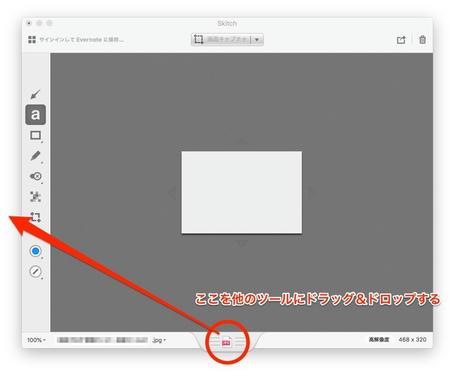
Task: Select the Arrow tool in Skitch
Action: coord(35,94)
